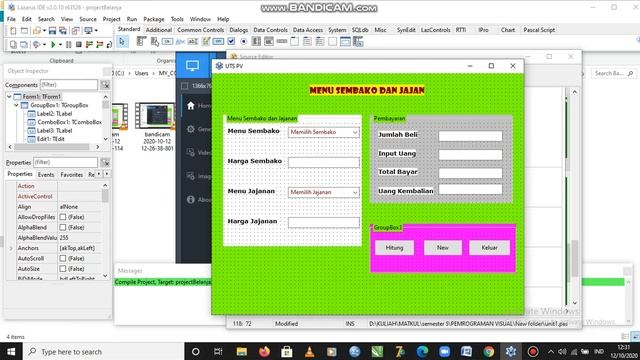Select bandicam video thumbnail in Explorer
Screen dimensions: 640x360
[x=156, y=116]
